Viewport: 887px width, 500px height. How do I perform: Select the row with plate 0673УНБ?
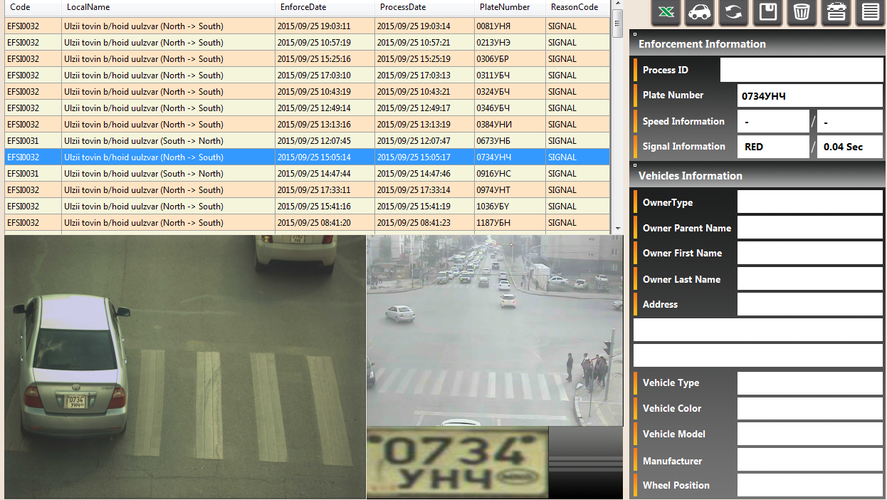[x=310, y=141]
